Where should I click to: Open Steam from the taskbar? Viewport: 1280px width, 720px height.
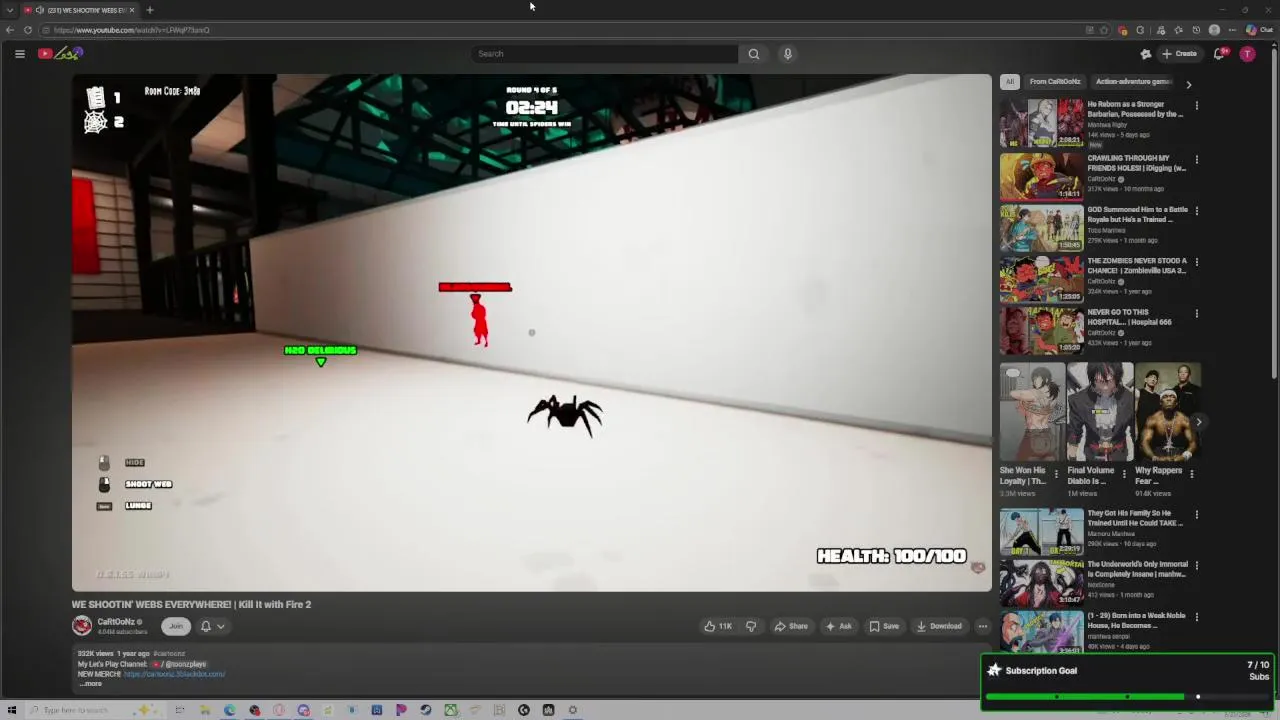click(x=426, y=710)
